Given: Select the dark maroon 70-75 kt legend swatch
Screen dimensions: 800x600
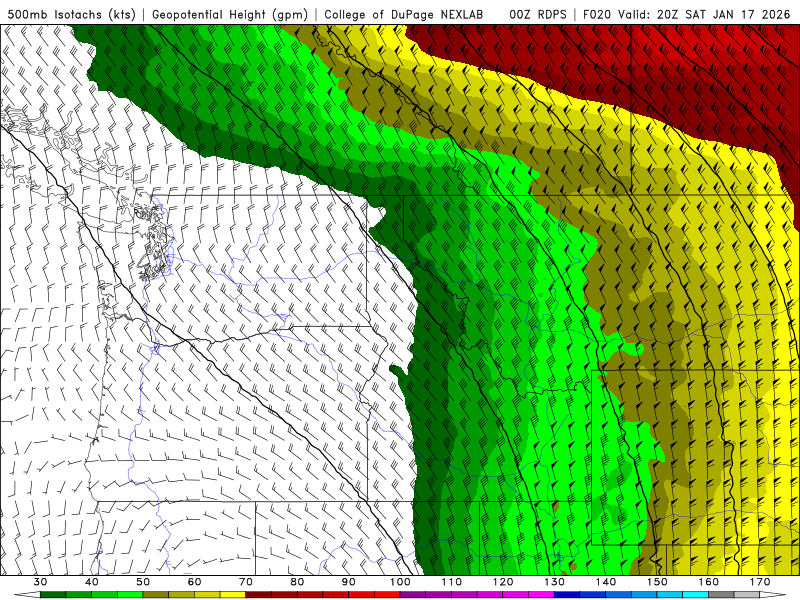Looking at the screenshot, I should (x=259, y=595).
